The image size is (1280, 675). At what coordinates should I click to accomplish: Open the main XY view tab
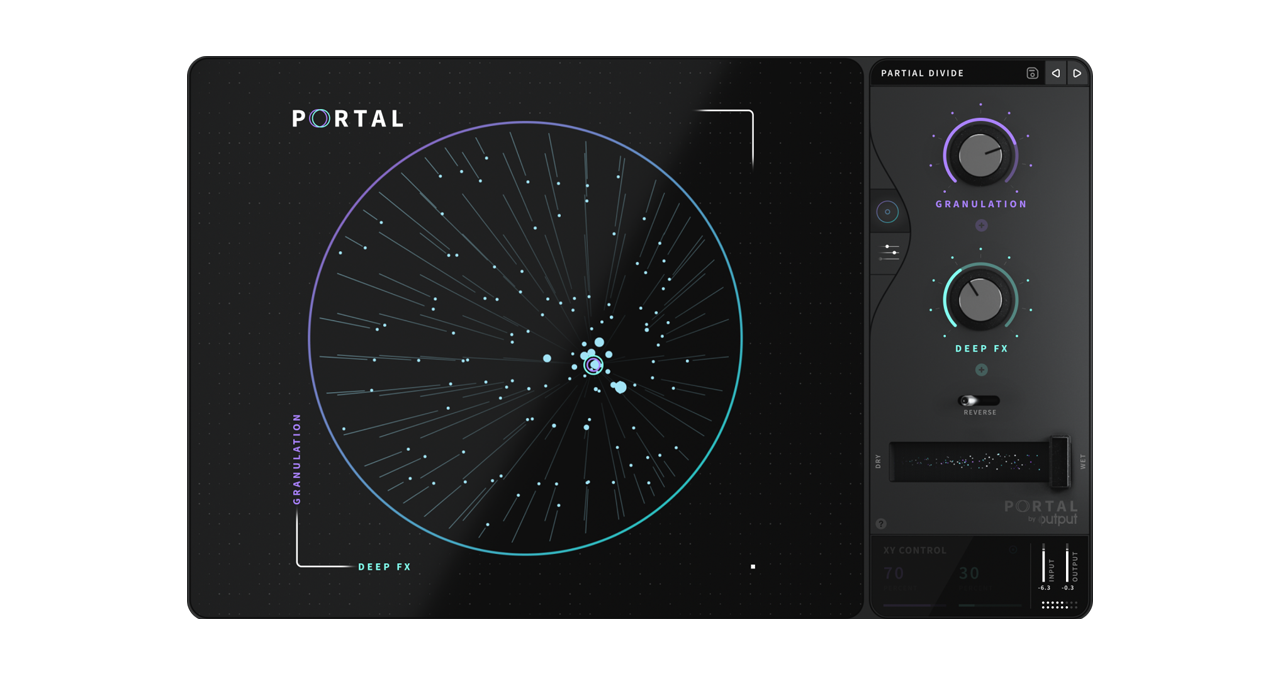[x=887, y=212]
